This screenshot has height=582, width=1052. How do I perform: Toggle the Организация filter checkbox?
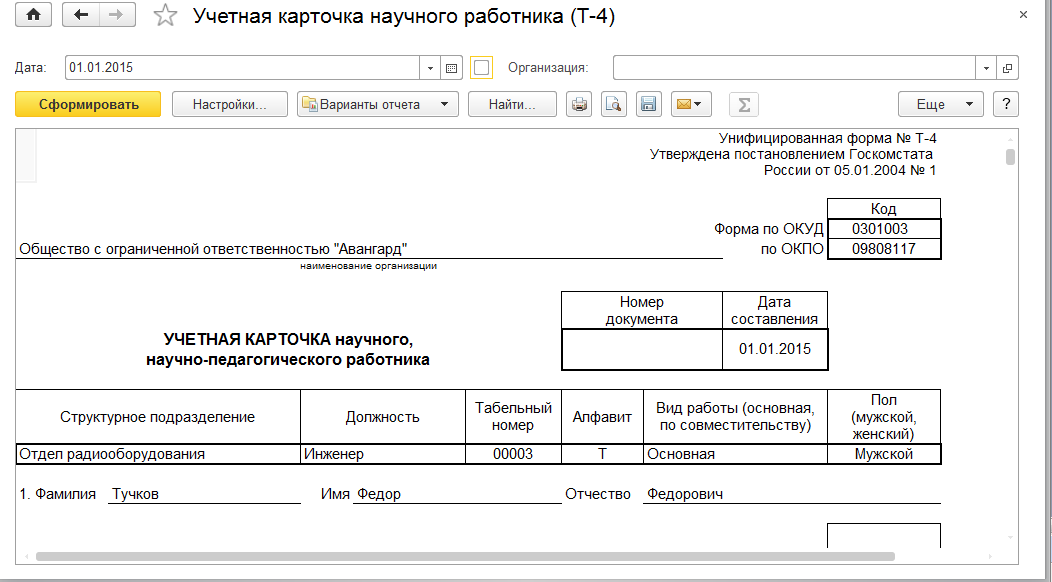(481, 68)
